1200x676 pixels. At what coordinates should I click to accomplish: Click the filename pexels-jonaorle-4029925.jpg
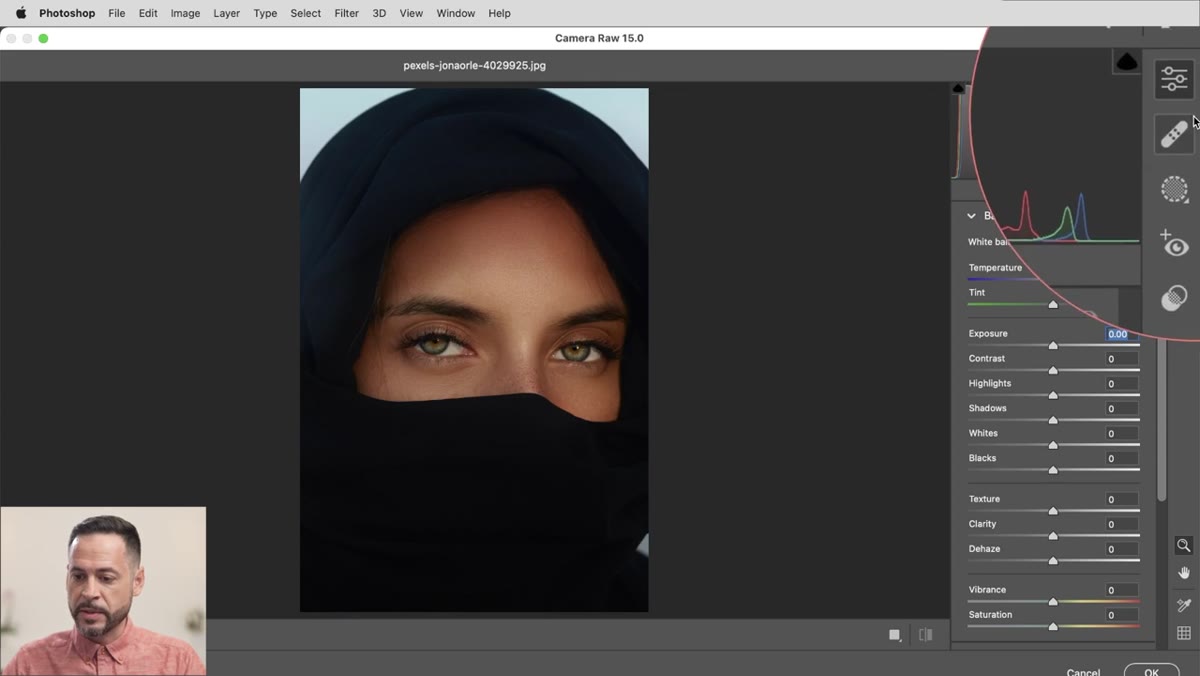coord(474,65)
